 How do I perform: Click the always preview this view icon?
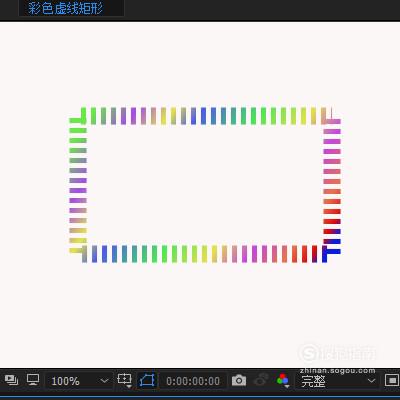point(12,380)
